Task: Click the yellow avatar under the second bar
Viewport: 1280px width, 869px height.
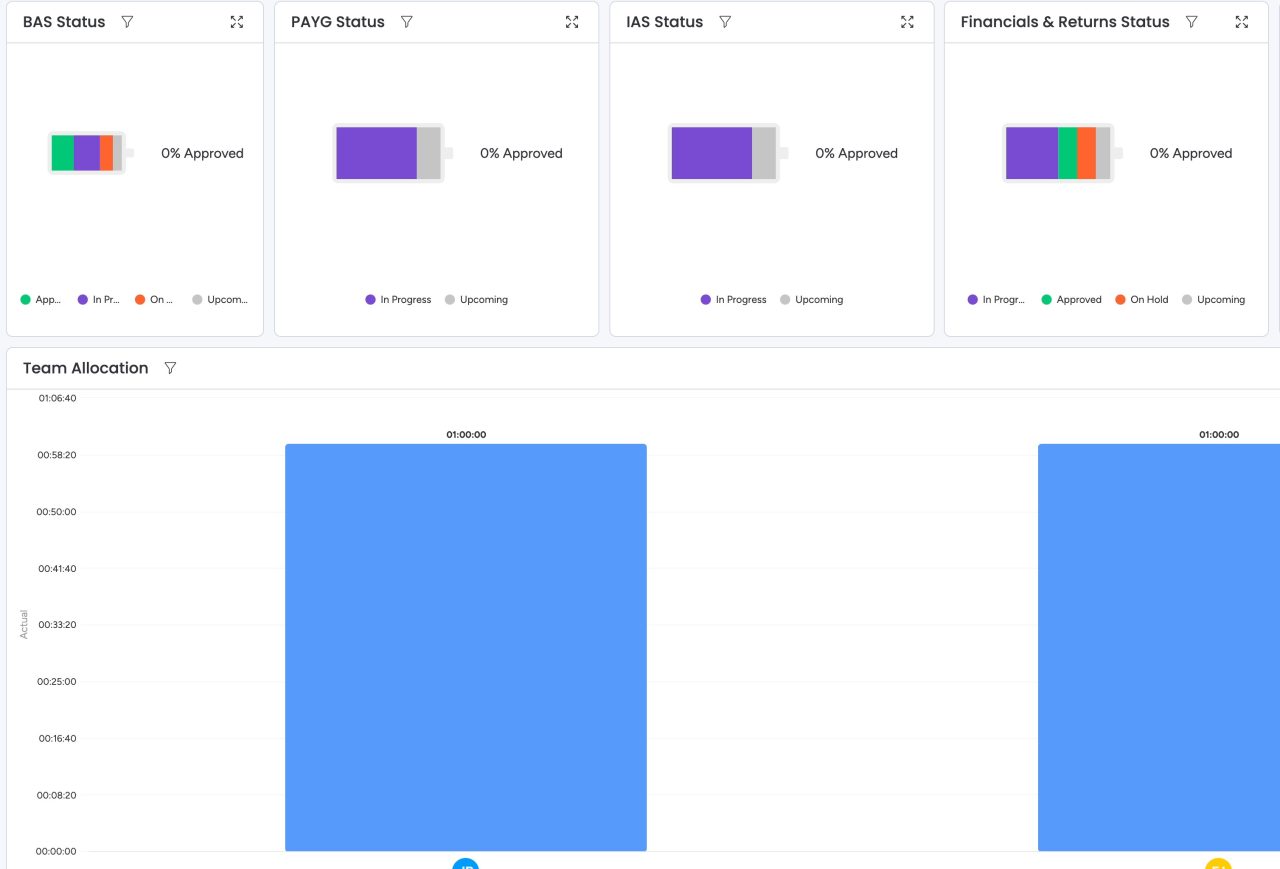Action: pyautogui.click(x=1217, y=864)
